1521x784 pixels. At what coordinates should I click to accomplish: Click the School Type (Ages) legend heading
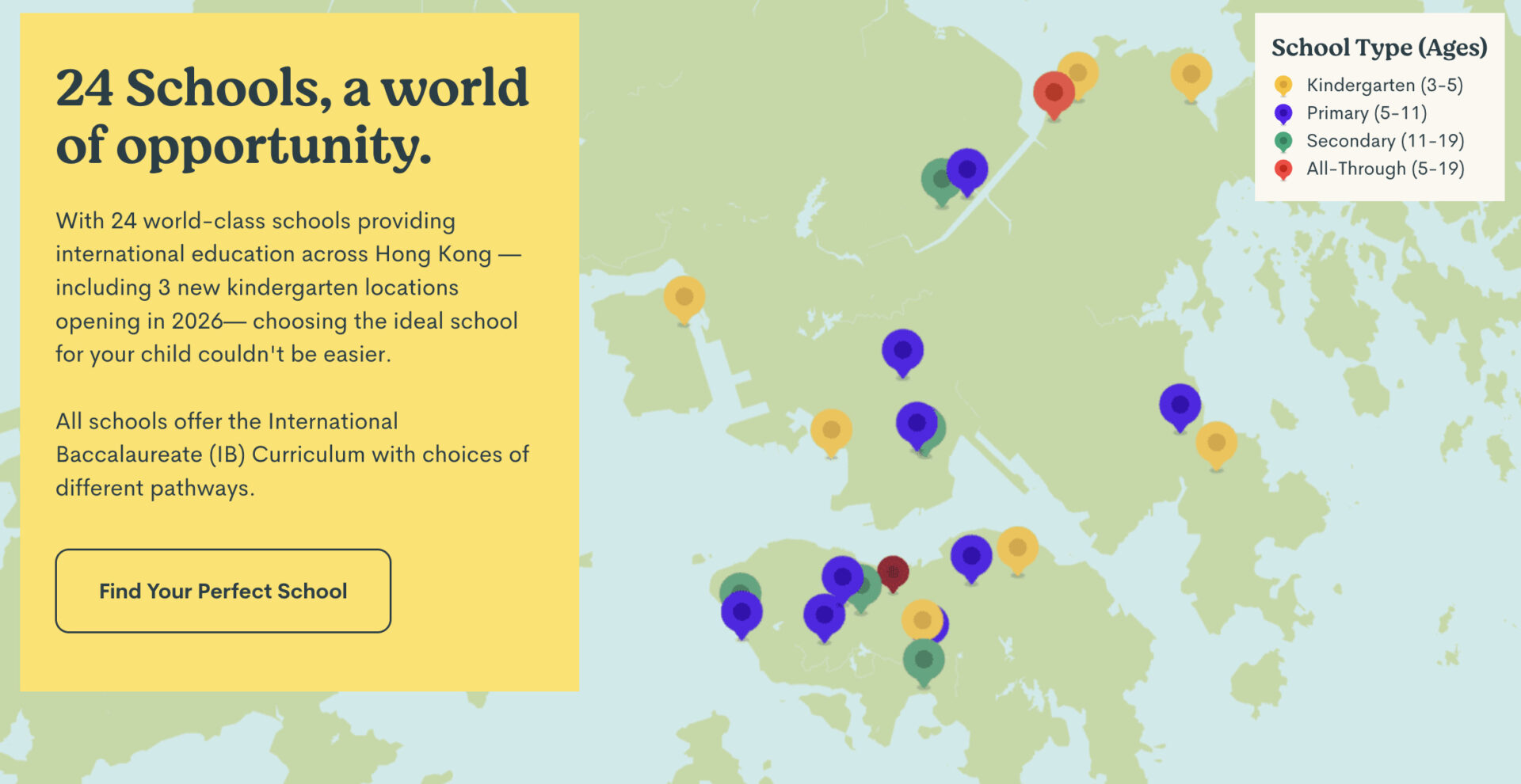coord(1378,48)
